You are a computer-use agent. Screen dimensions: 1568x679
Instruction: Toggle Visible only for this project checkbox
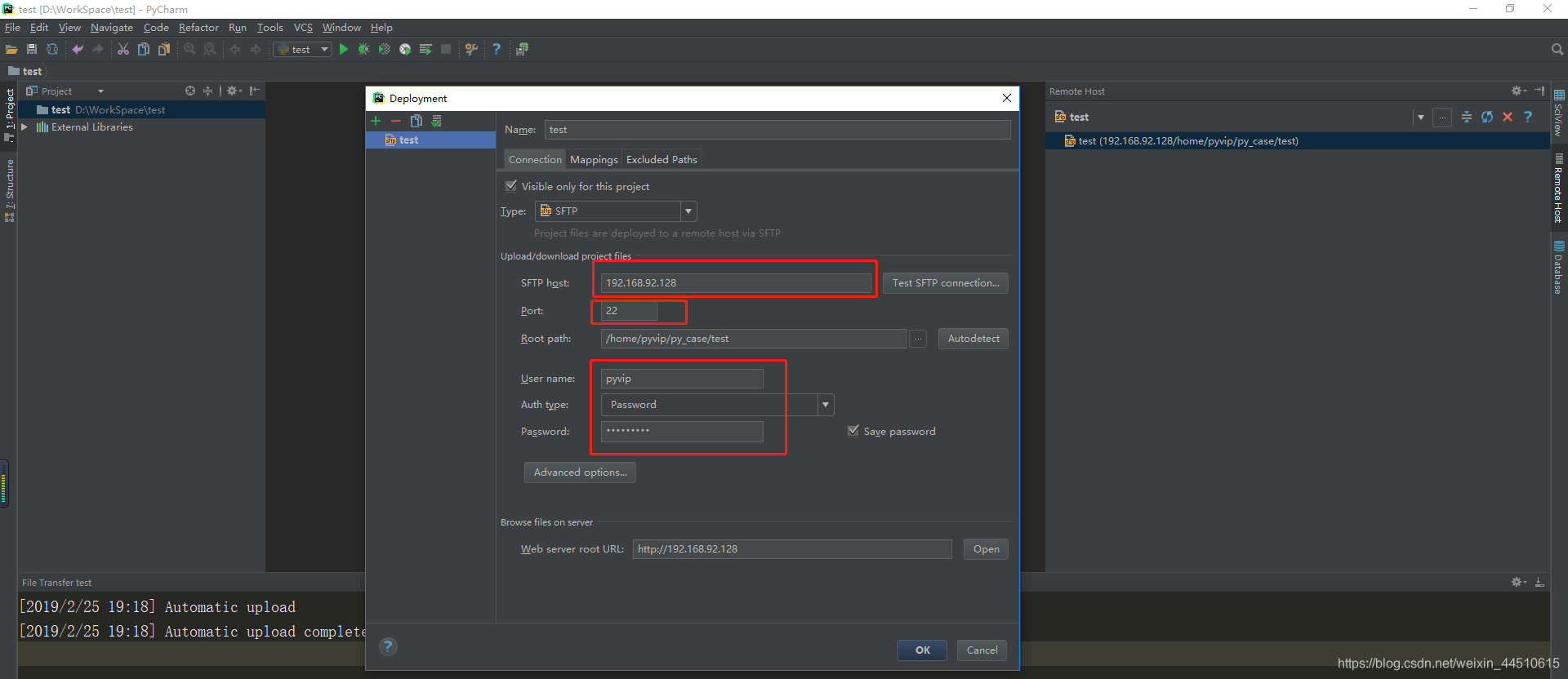click(511, 186)
